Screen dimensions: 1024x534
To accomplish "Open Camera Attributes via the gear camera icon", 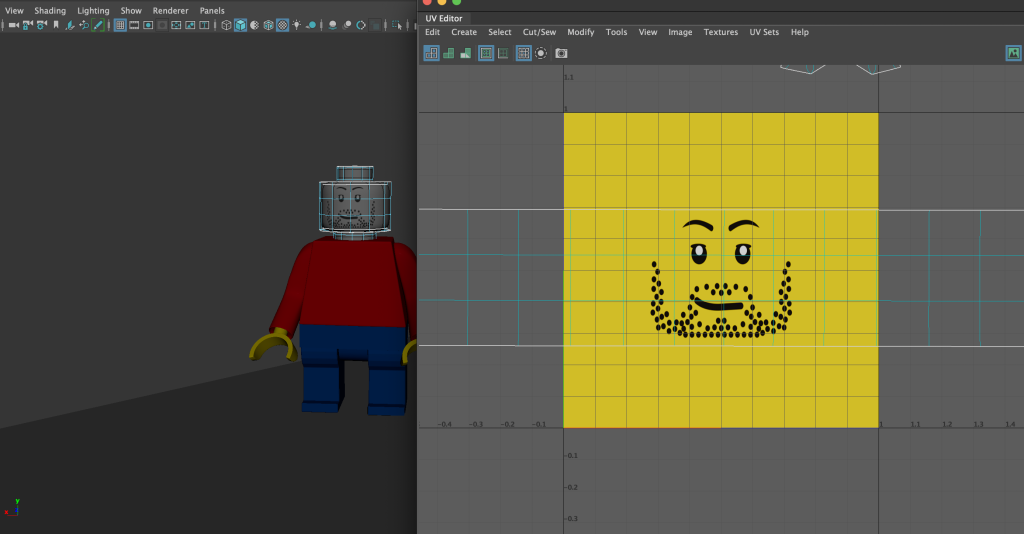I will coord(42,25).
